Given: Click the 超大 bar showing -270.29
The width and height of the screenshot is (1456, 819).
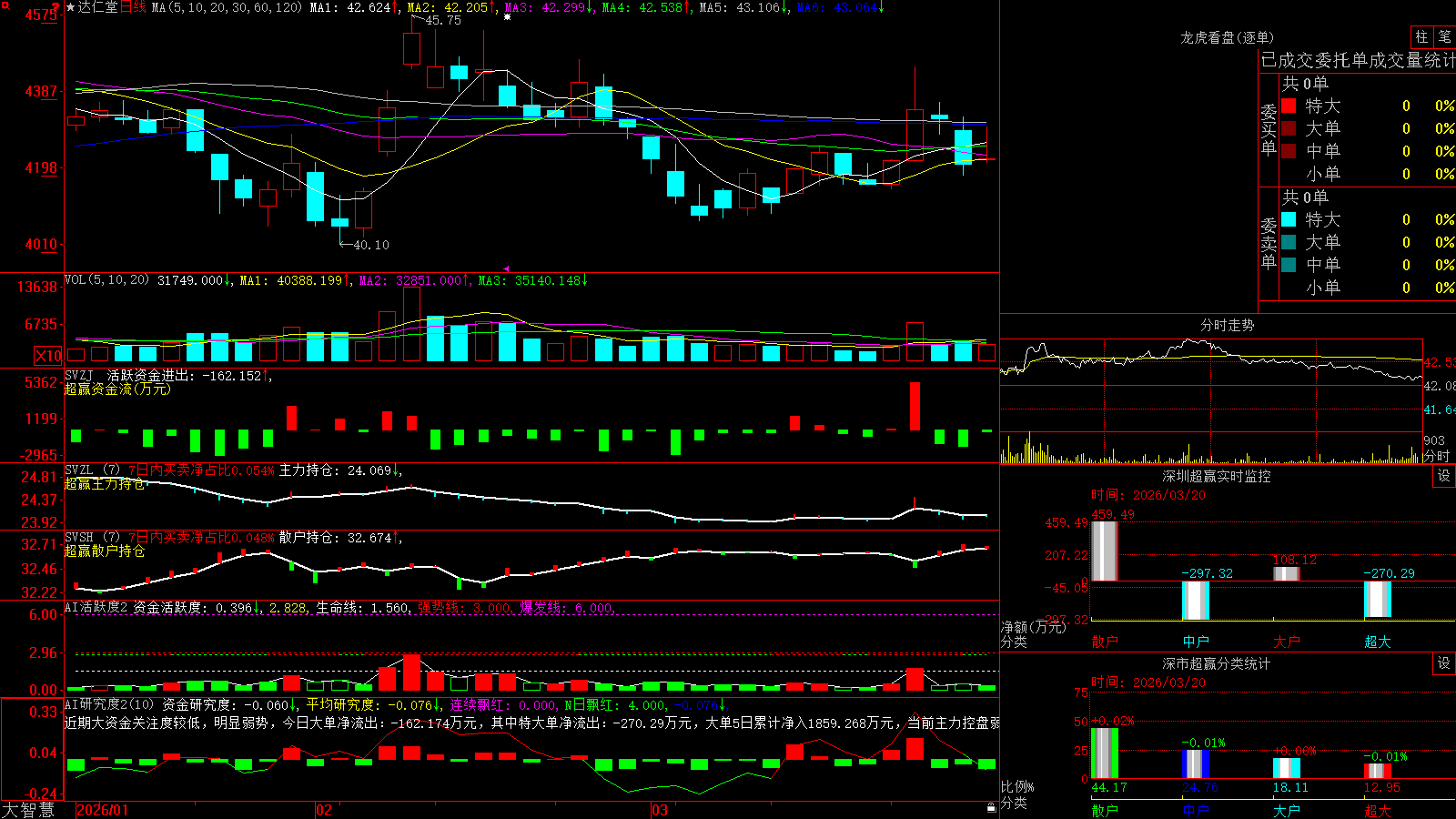Looking at the screenshot, I should coord(1377,599).
